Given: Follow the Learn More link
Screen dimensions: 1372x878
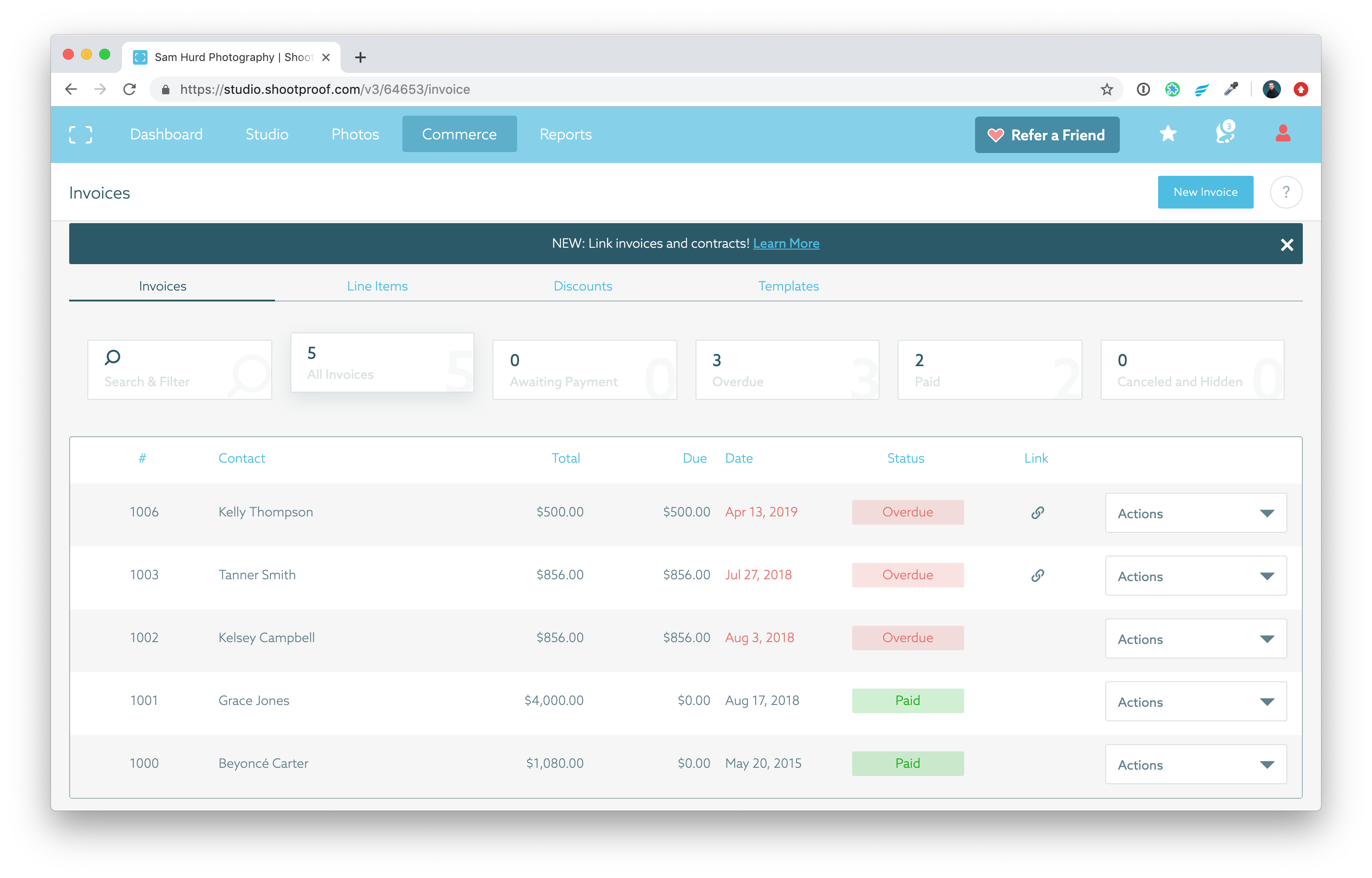Looking at the screenshot, I should [786, 244].
